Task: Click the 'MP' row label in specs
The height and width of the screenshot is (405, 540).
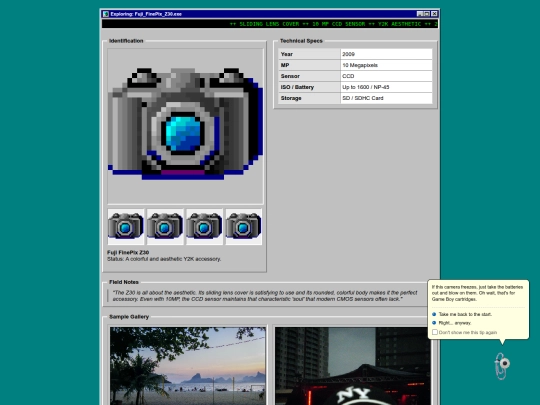Action: pyautogui.click(x=309, y=65)
